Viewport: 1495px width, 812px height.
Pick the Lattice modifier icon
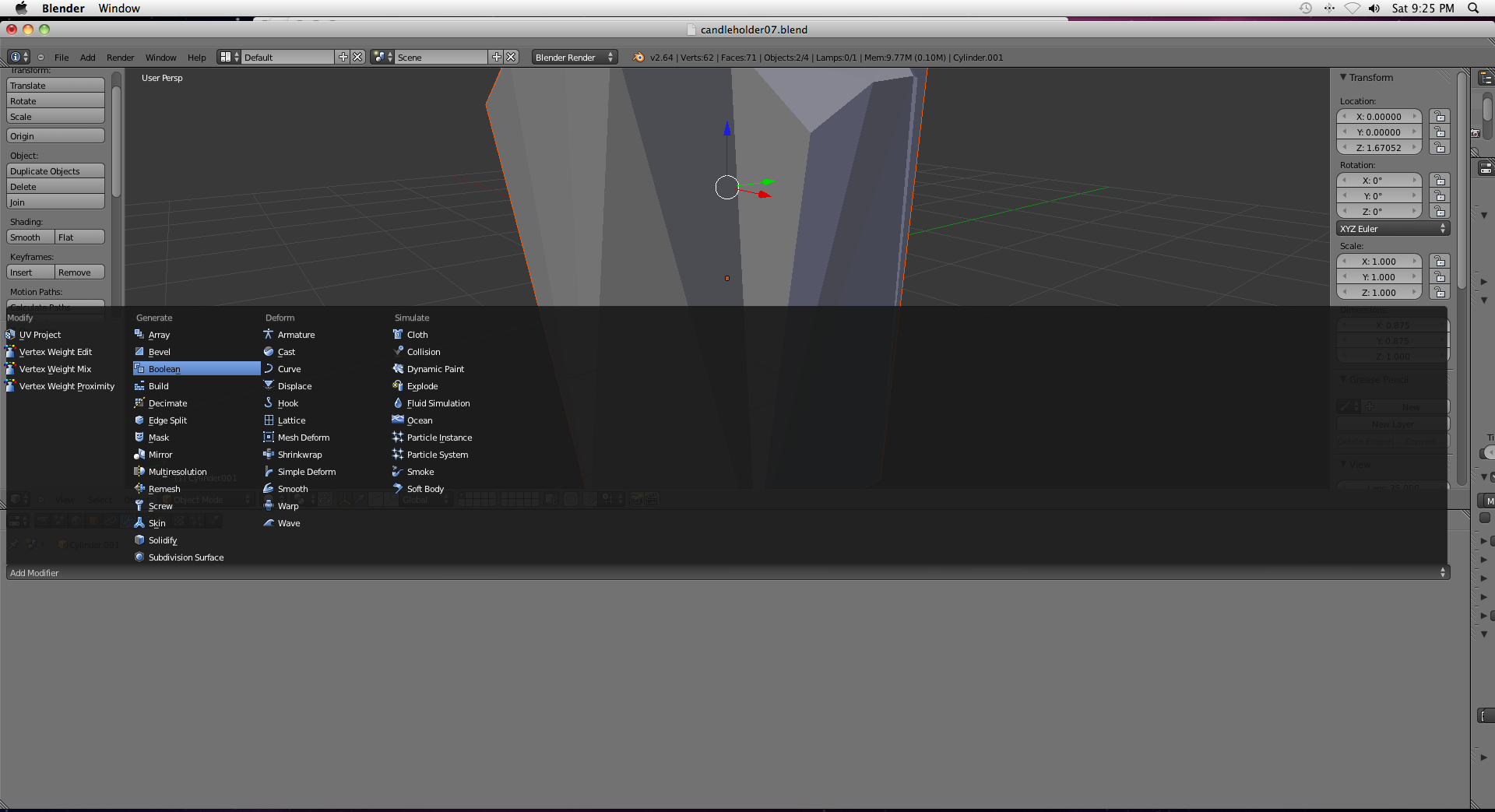pos(269,420)
